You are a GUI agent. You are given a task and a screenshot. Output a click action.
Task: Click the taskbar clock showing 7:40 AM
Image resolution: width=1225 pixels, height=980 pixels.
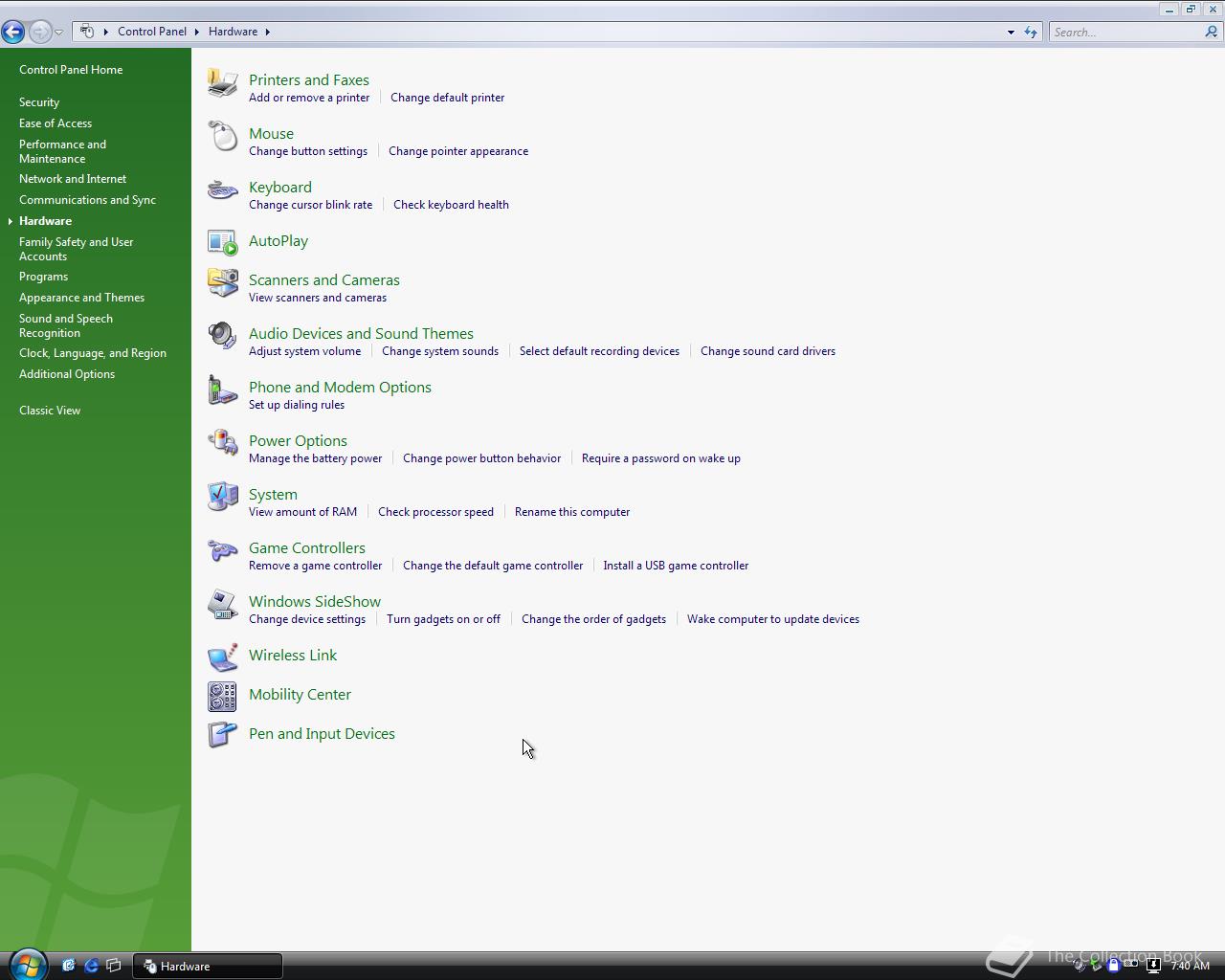[1191, 966]
